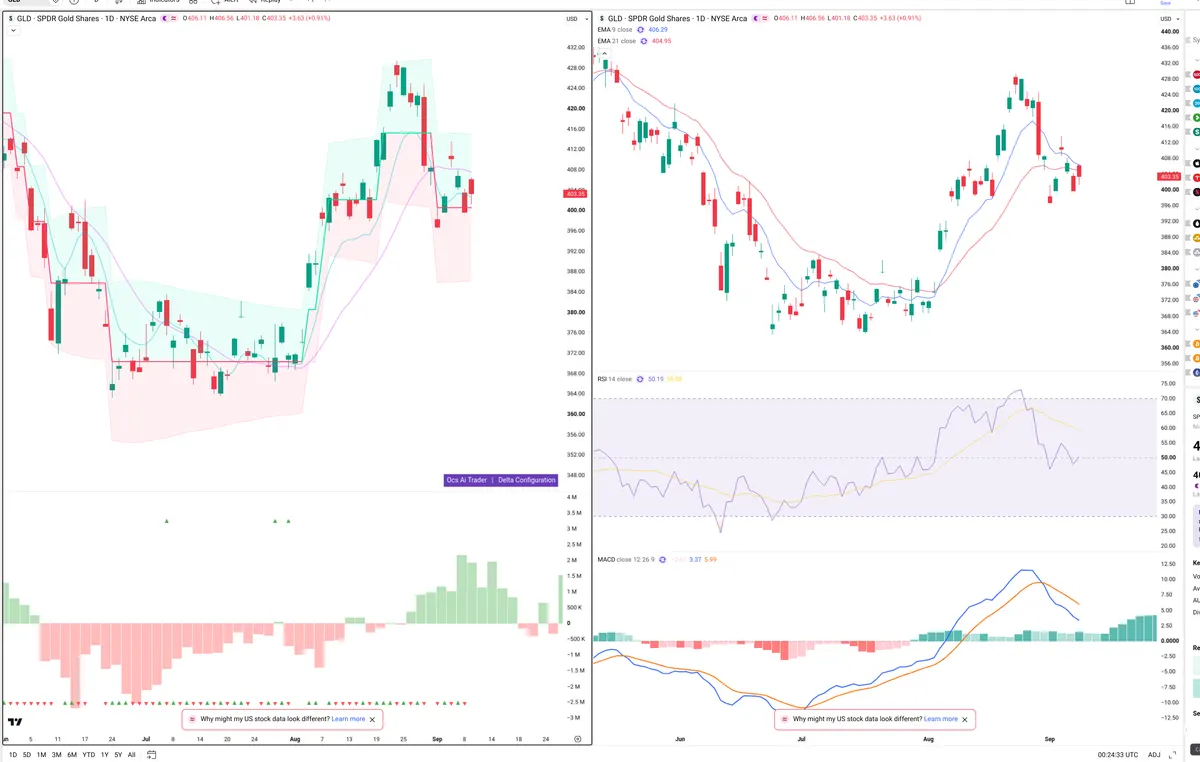The image size is (1200, 762).
Task: Click the right chart GLD SPDR Gold Shares title
Action: (677, 19)
